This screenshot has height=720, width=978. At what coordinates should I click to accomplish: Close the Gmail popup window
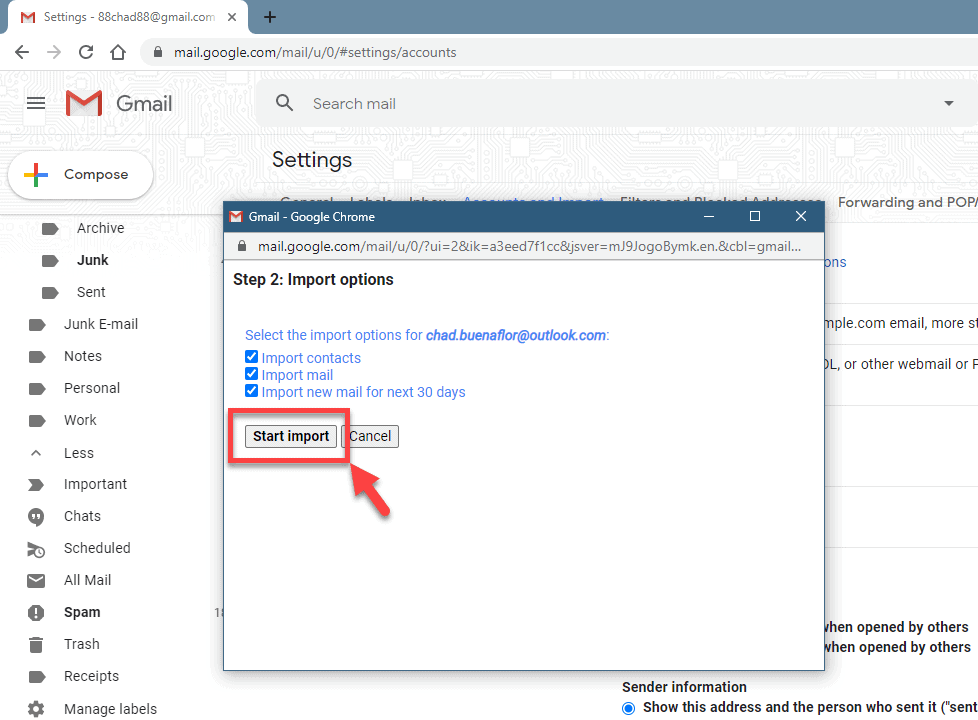tap(801, 216)
